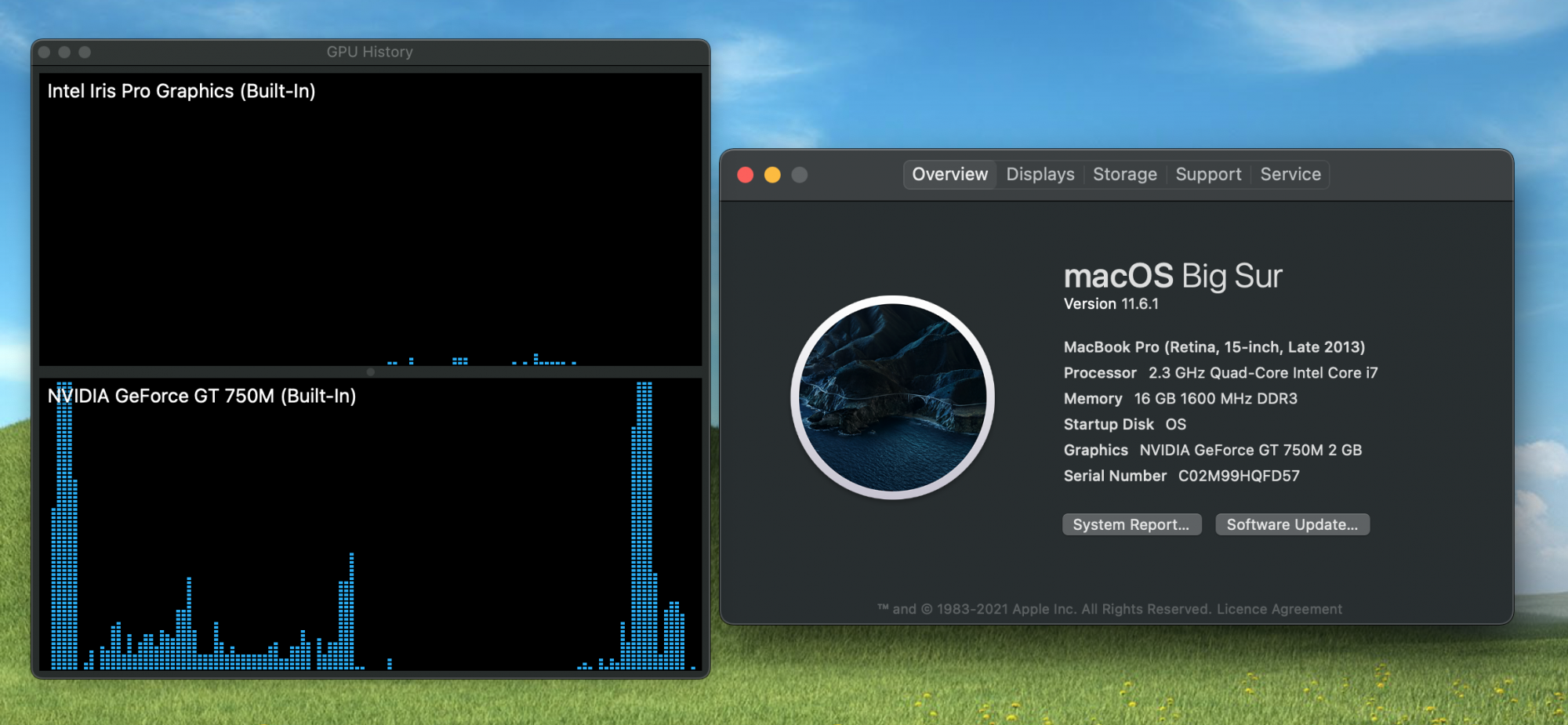1568x725 pixels.
Task: Click the macOS Big Sur wallpaper logo
Action: [x=892, y=397]
